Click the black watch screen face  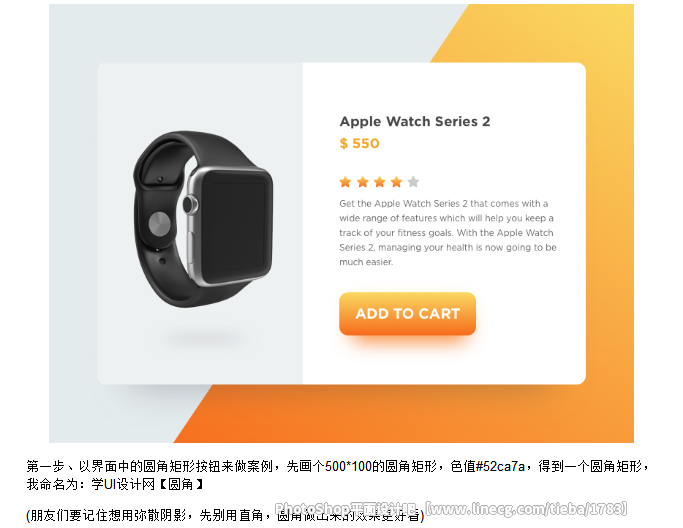click(236, 227)
